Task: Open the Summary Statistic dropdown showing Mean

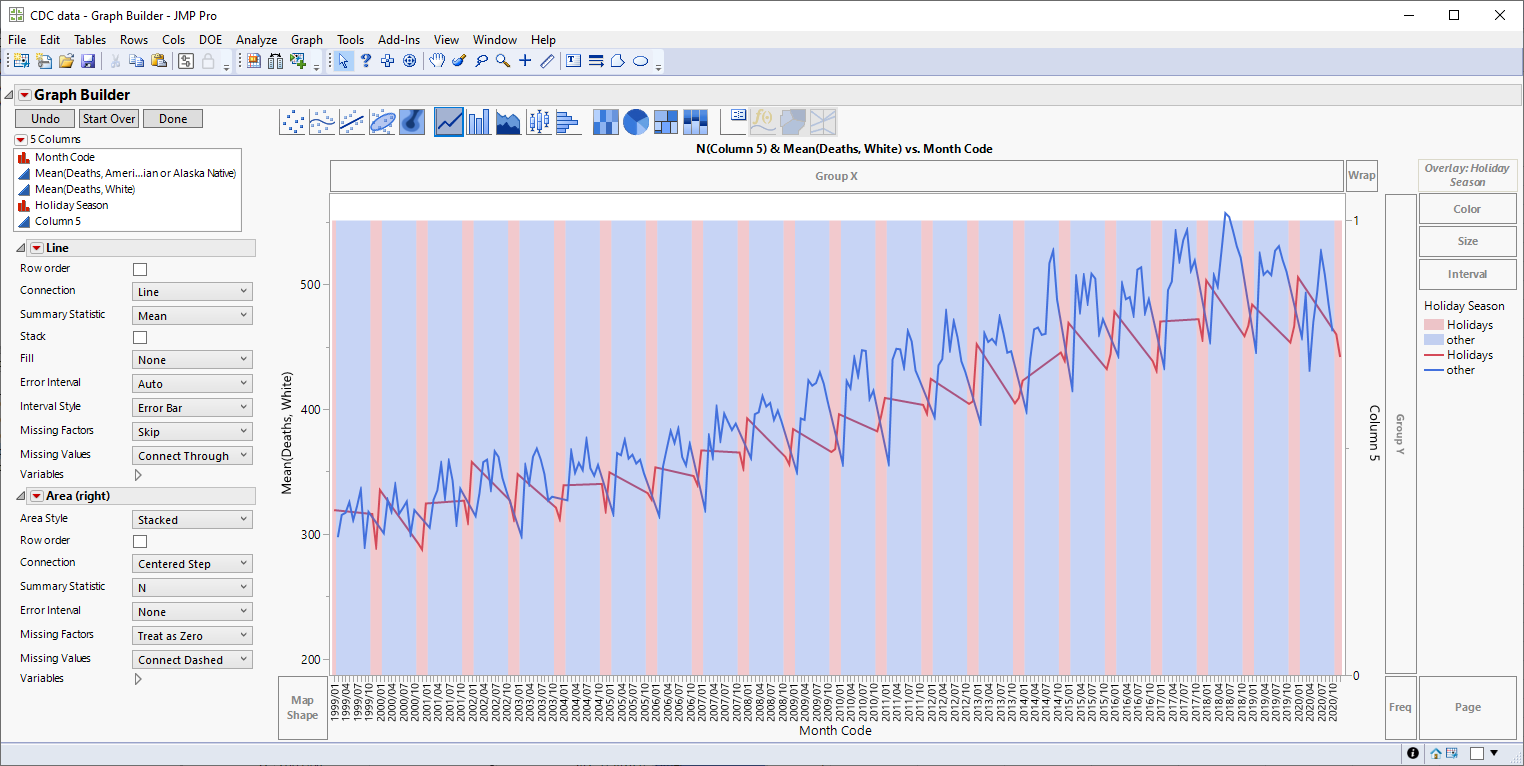Action: click(191, 314)
